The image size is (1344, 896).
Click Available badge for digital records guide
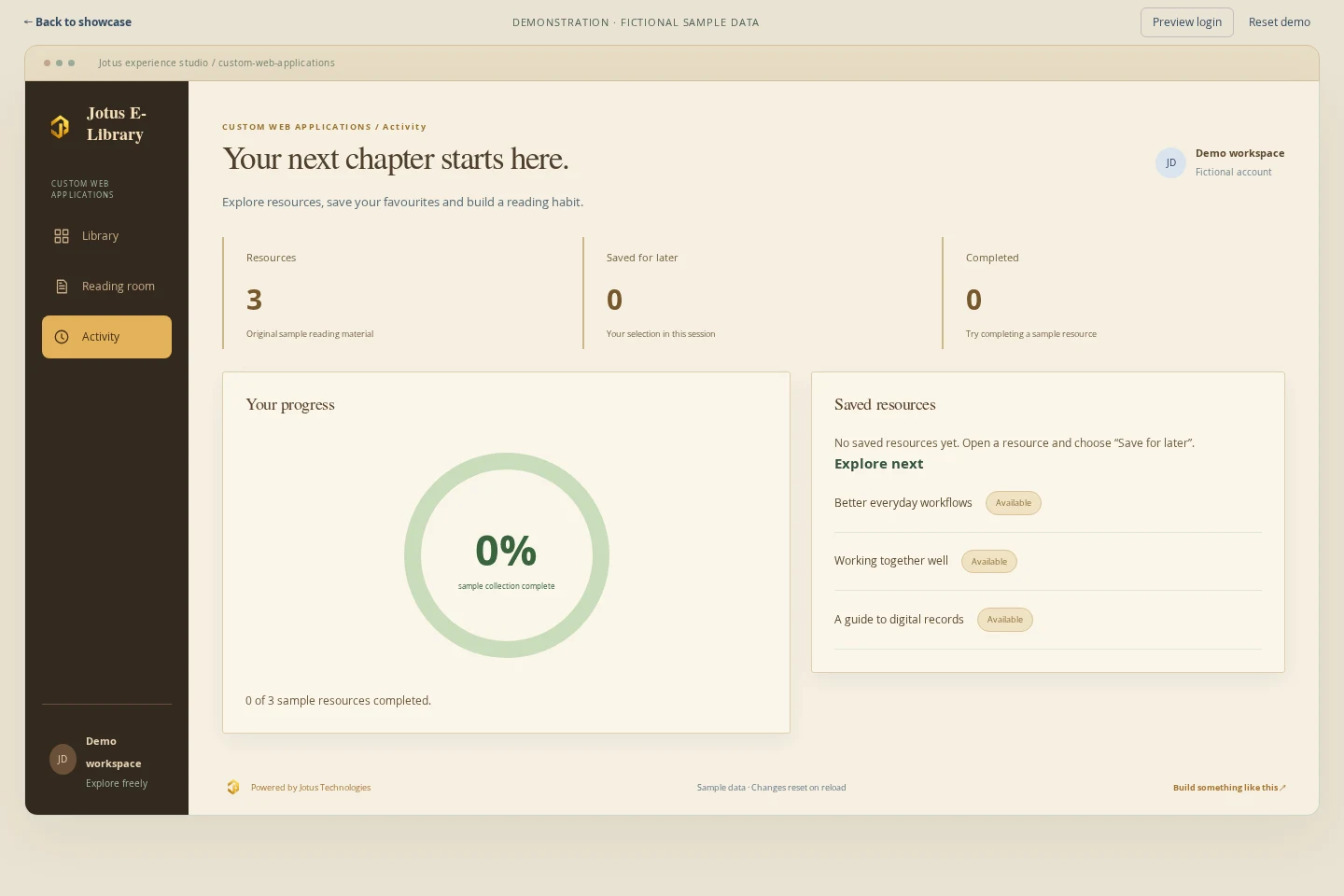1005,620
